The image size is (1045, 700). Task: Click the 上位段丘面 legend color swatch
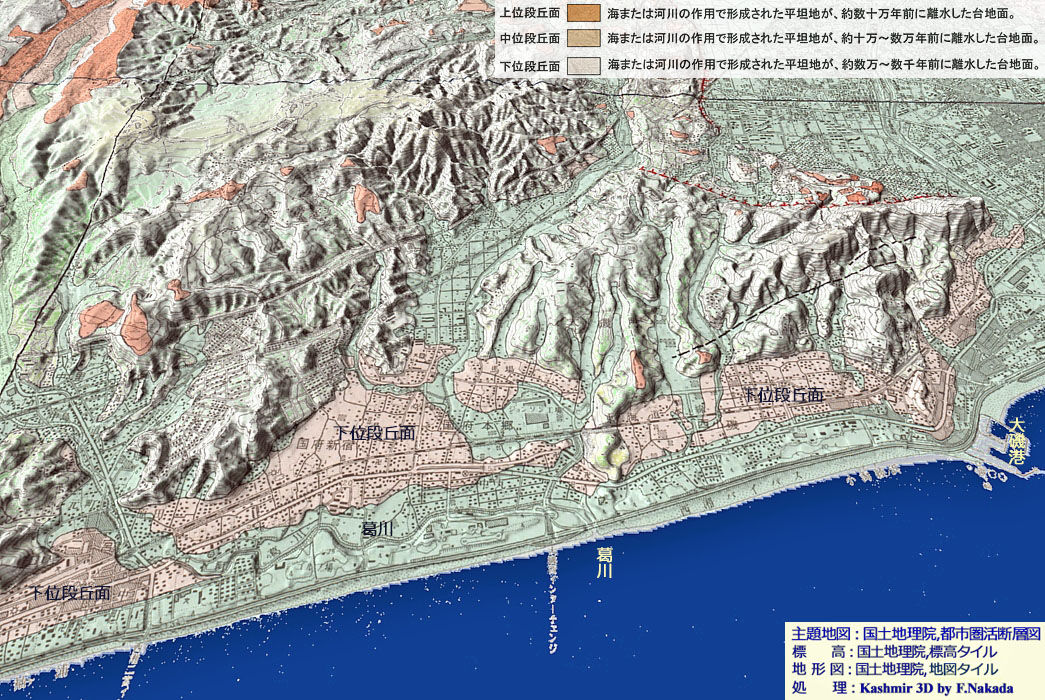click(582, 15)
